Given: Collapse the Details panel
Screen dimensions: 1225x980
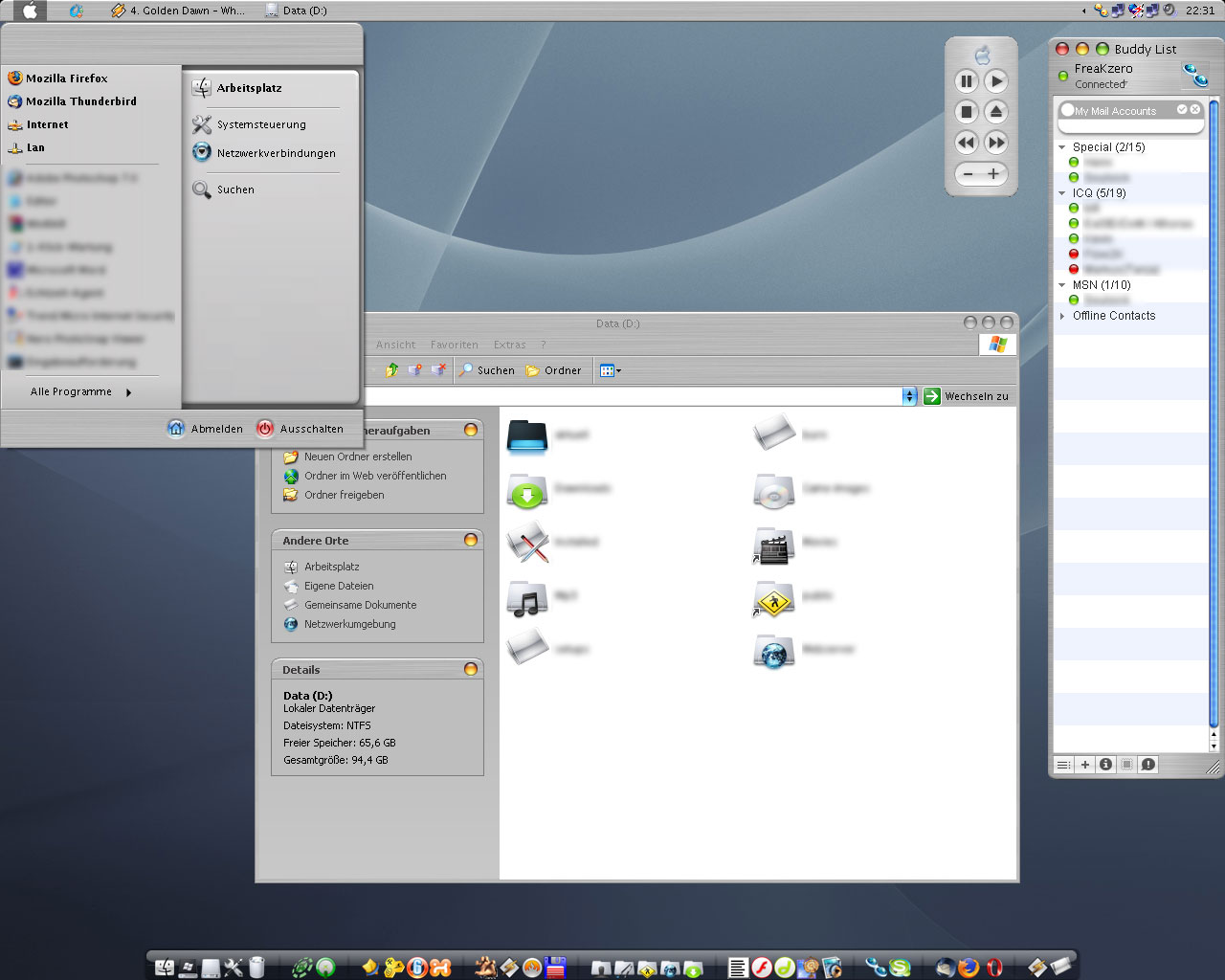Looking at the screenshot, I should tap(471, 669).
